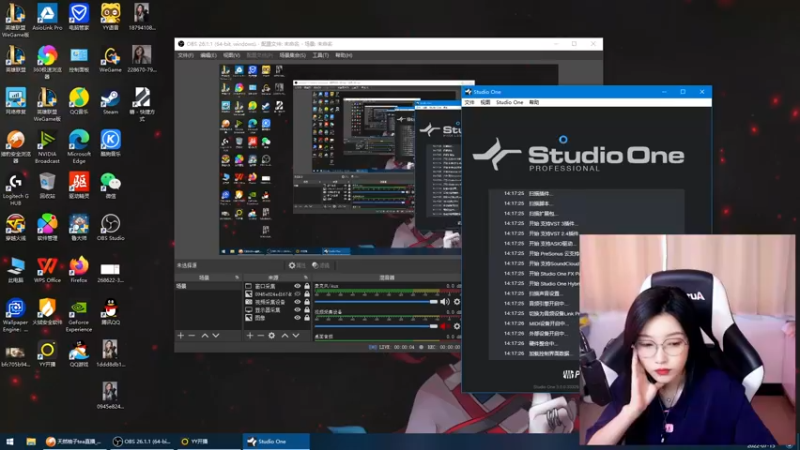Adjust the microphone volume slider in OBS mixer
Screen dimensions: 800x450
pos(377,302)
